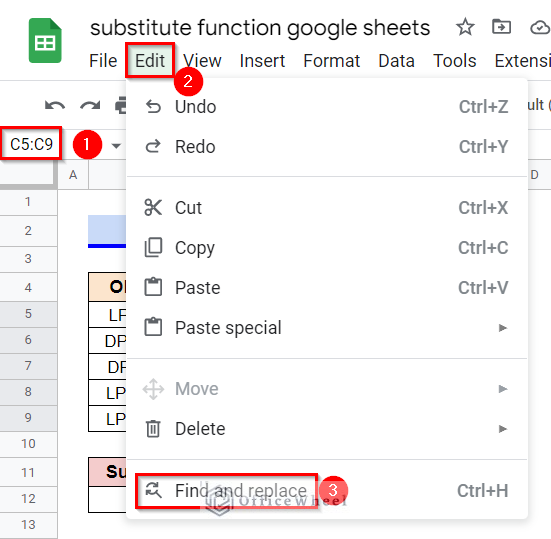This screenshot has width=551, height=539.
Task: Open the Data menu
Action: pos(396,61)
